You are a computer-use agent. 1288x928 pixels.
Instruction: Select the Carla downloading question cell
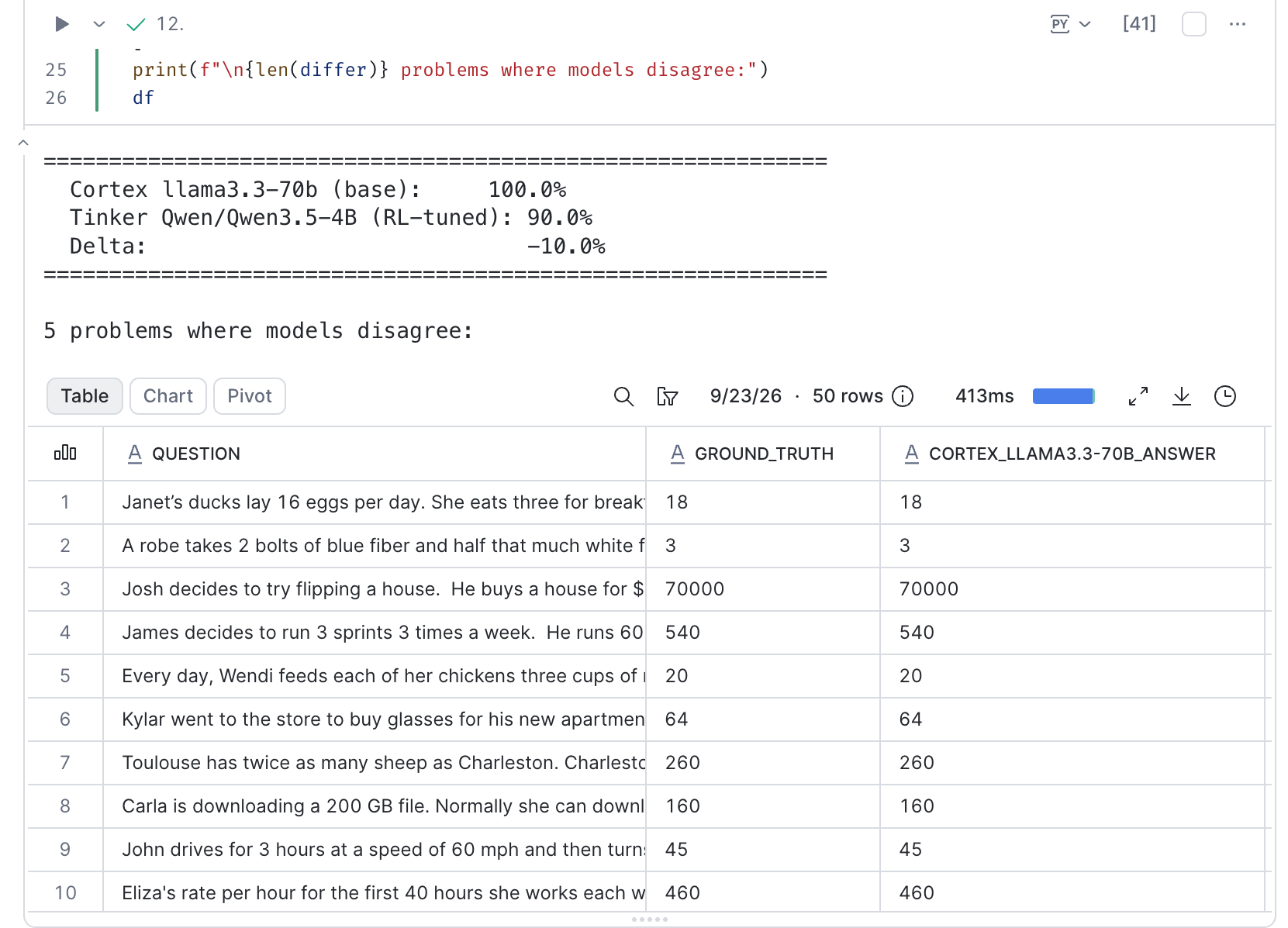375,806
